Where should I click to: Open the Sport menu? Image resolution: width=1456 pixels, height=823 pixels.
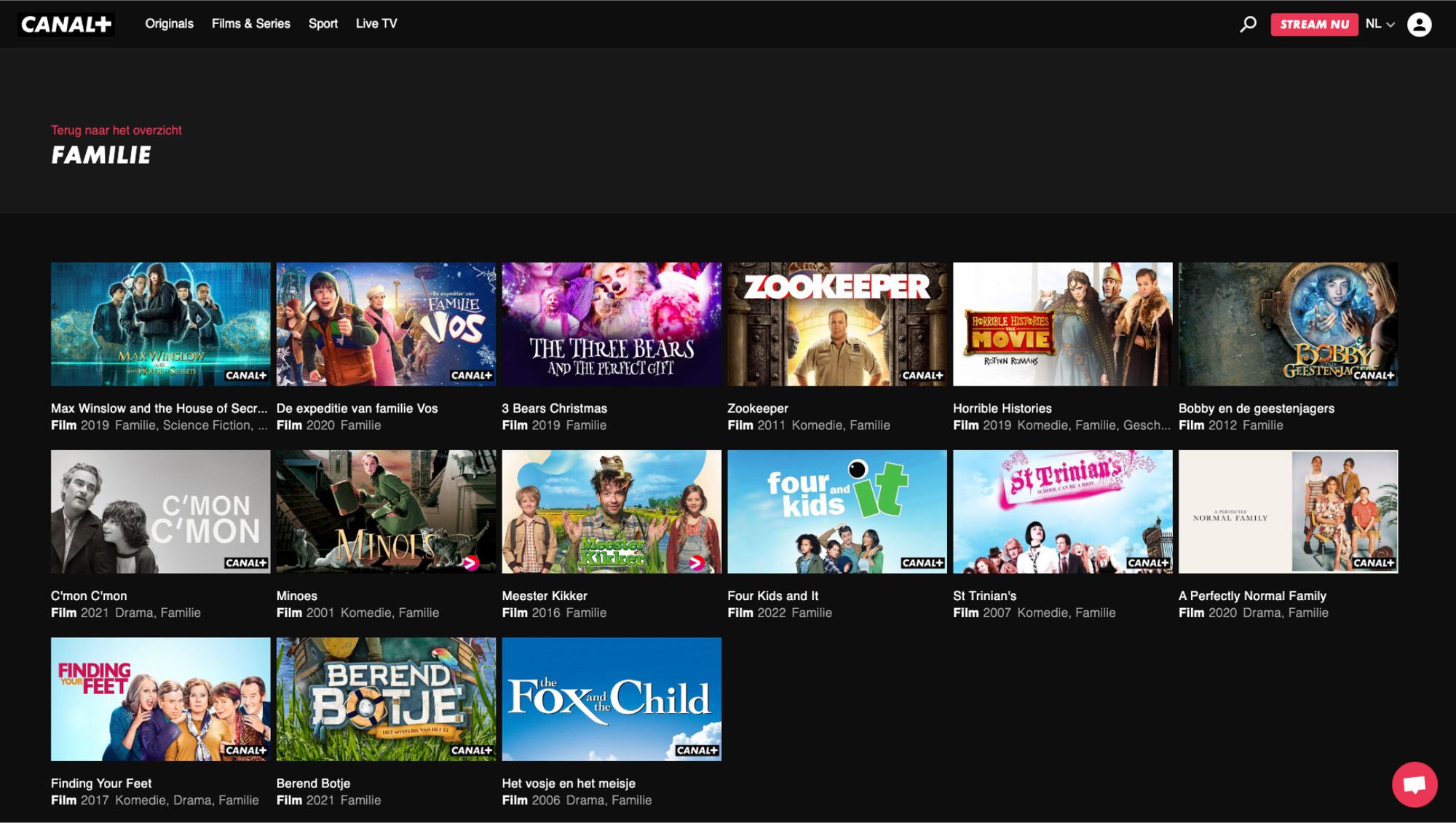(323, 23)
